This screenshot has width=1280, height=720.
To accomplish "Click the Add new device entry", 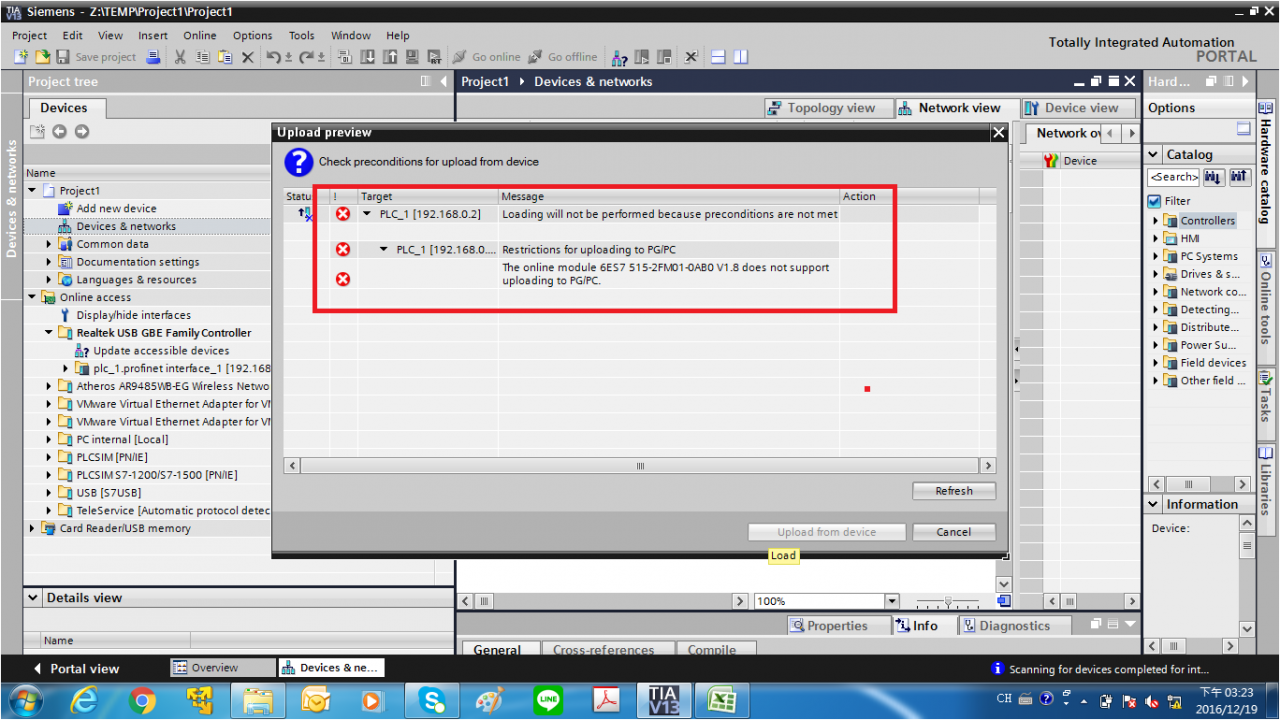I will pos(116,208).
